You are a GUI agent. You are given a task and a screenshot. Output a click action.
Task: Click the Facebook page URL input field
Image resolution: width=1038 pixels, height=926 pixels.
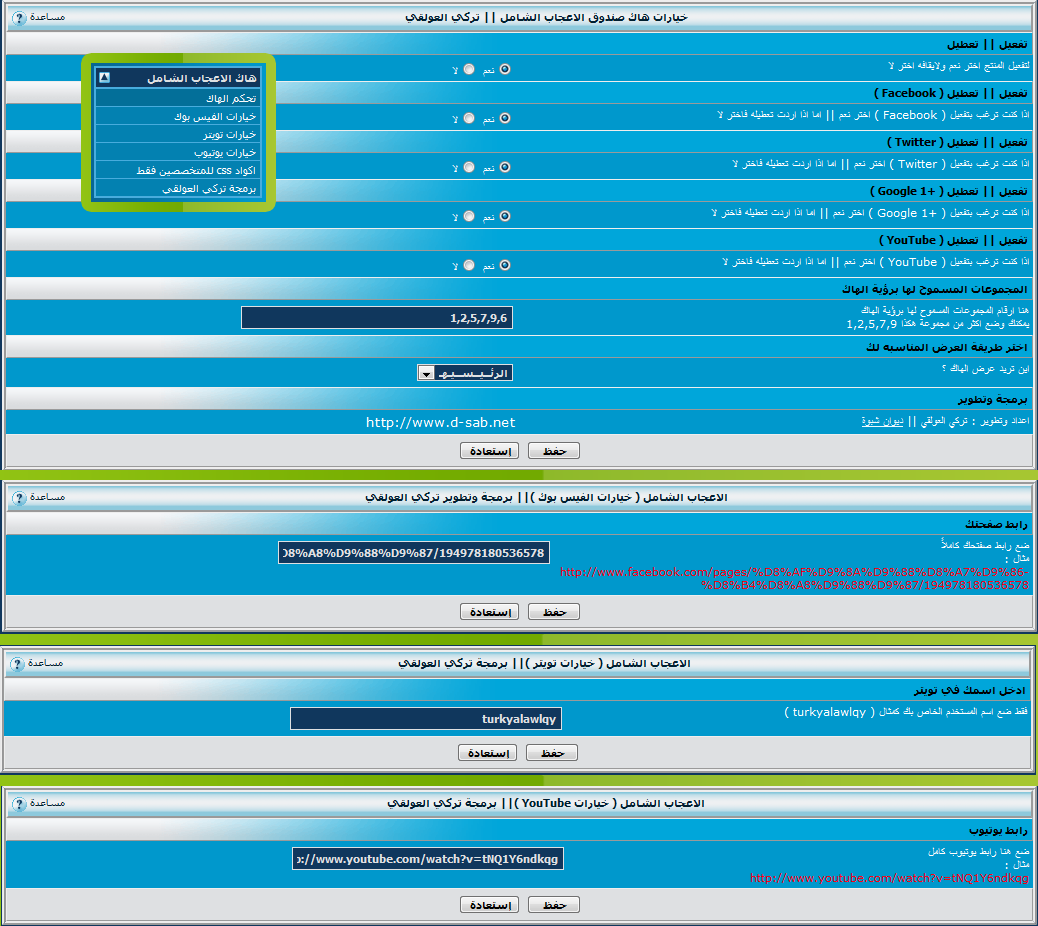pyautogui.click(x=414, y=553)
